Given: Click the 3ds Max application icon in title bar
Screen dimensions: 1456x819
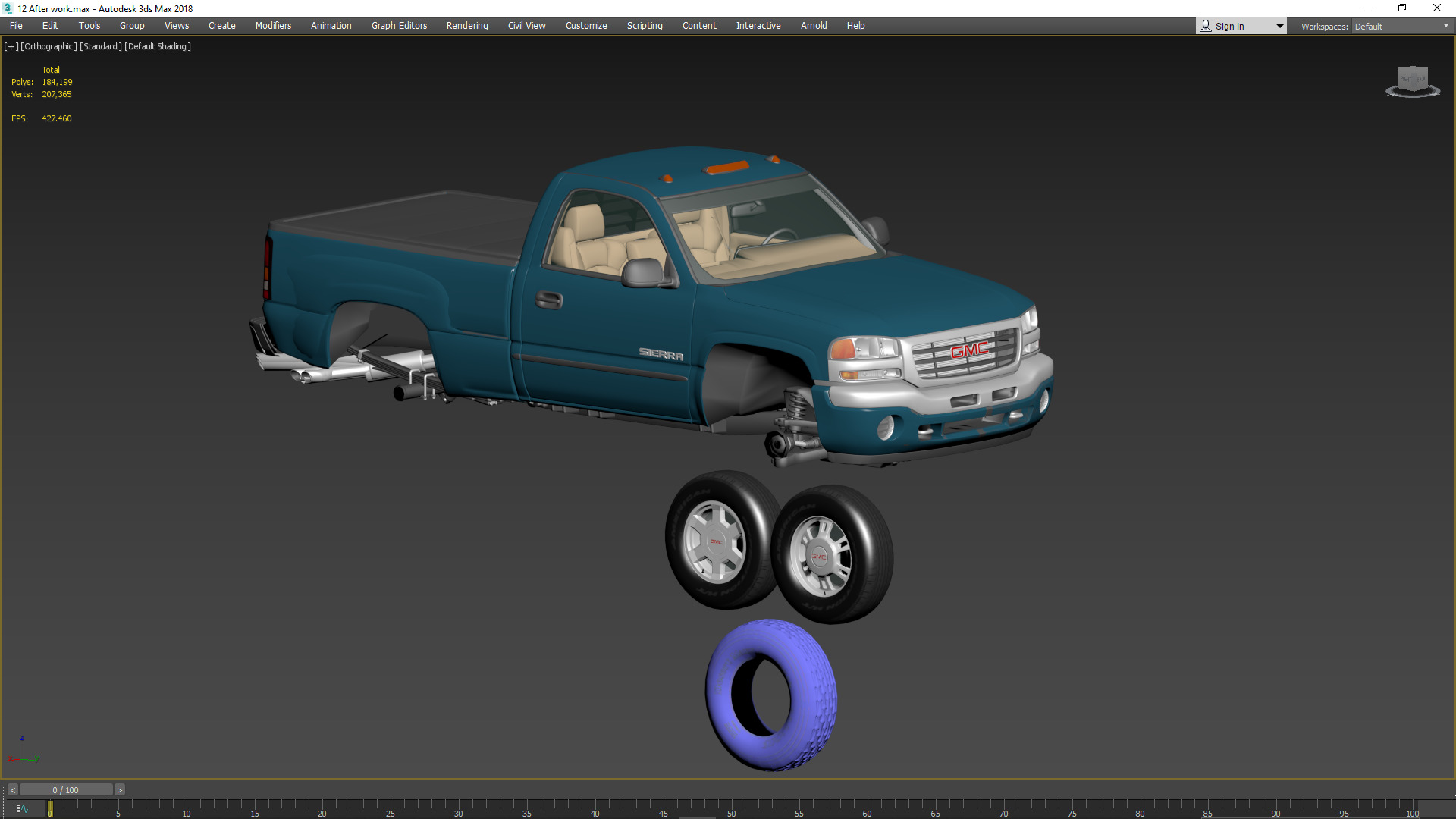Looking at the screenshot, I should 8,8.
